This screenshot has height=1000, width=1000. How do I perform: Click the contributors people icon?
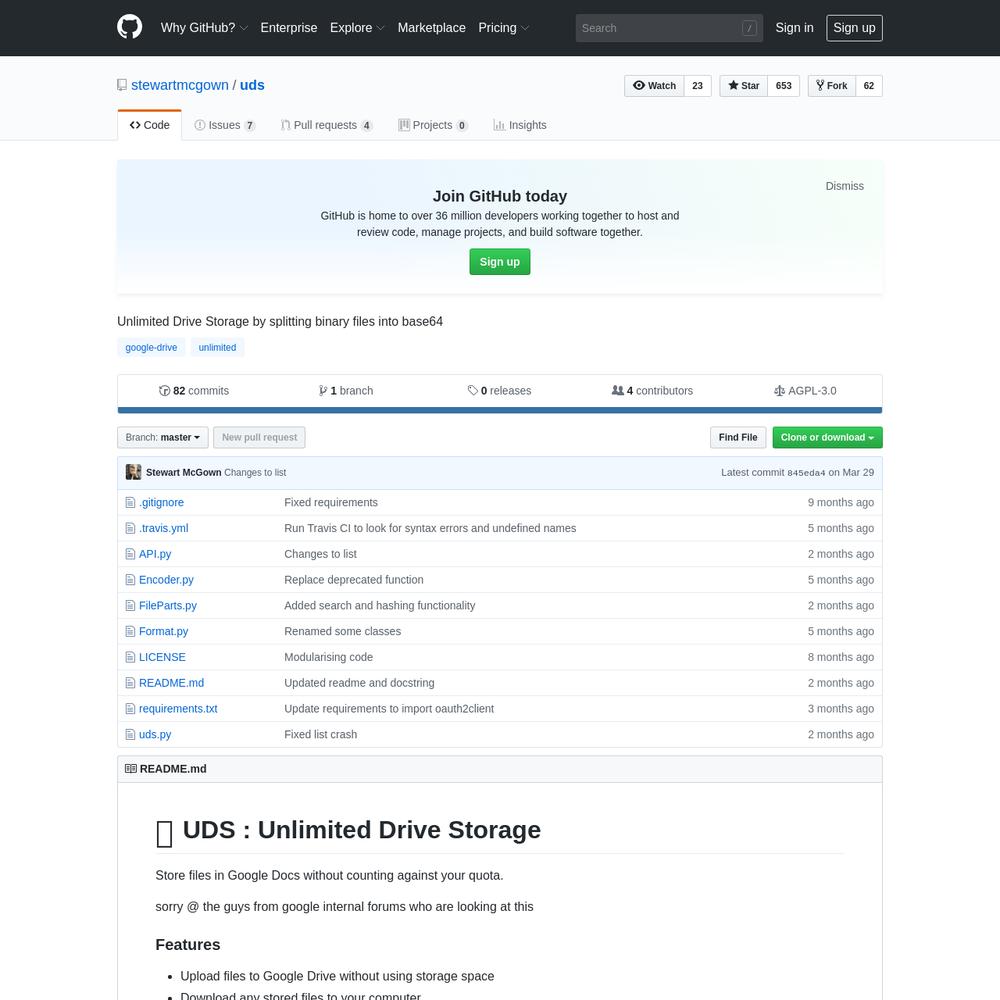(x=617, y=390)
